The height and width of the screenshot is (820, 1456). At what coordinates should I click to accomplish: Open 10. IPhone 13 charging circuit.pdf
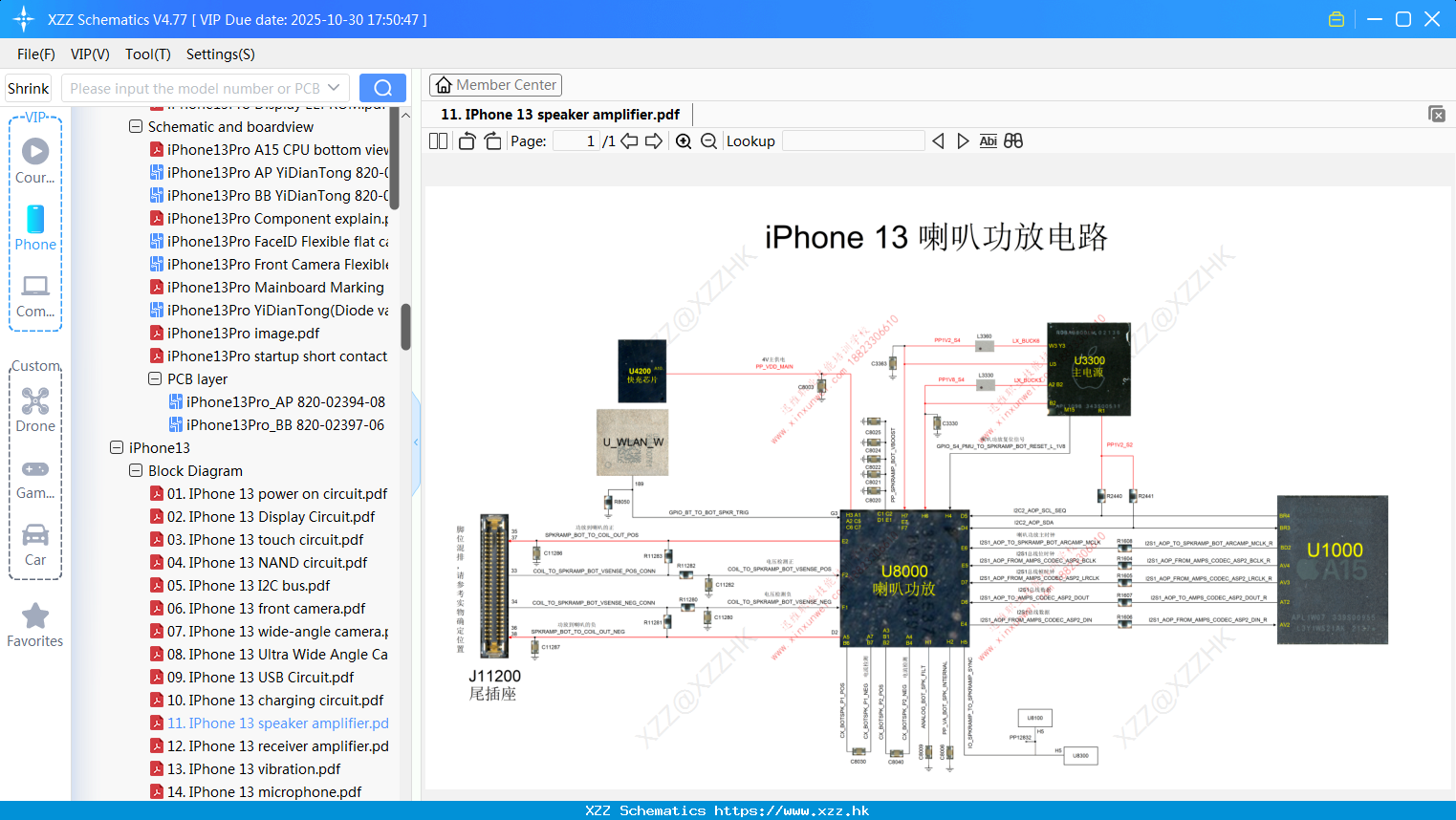tap(267, 700)
